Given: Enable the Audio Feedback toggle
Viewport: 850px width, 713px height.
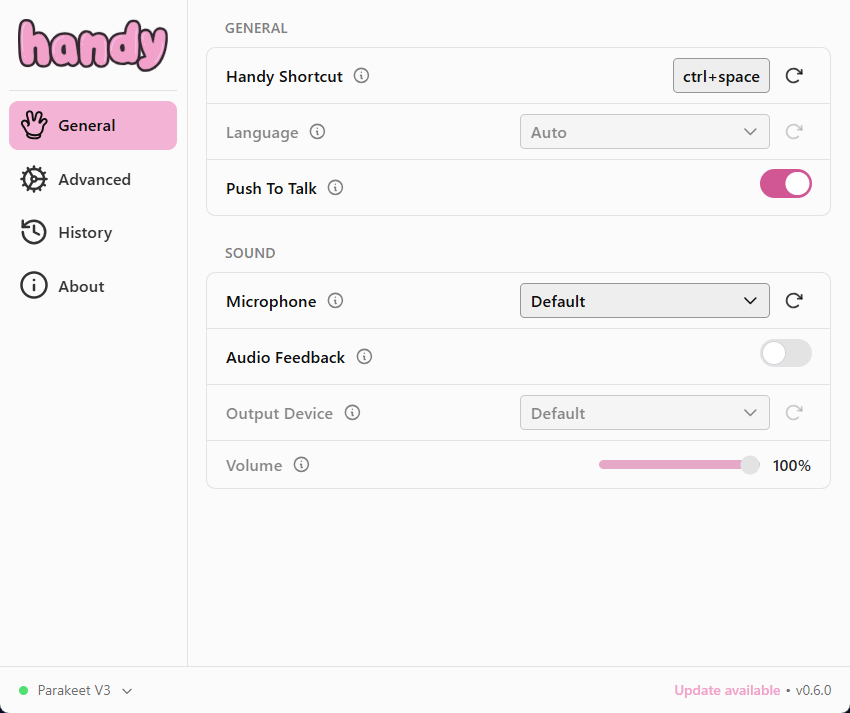Looking at the screenshot, I should (785, 353).
